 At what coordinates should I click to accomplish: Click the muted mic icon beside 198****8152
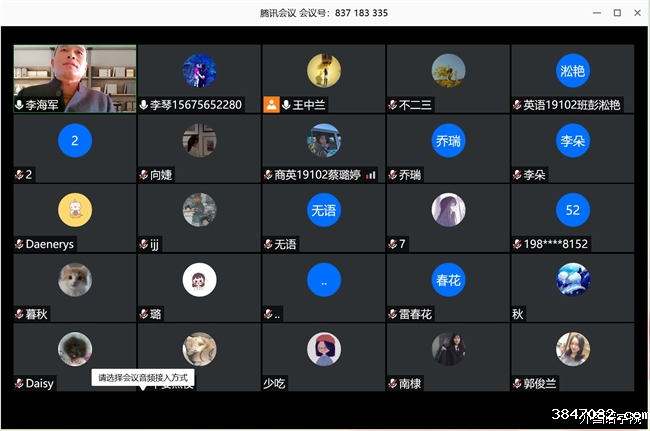click(517, 244)
